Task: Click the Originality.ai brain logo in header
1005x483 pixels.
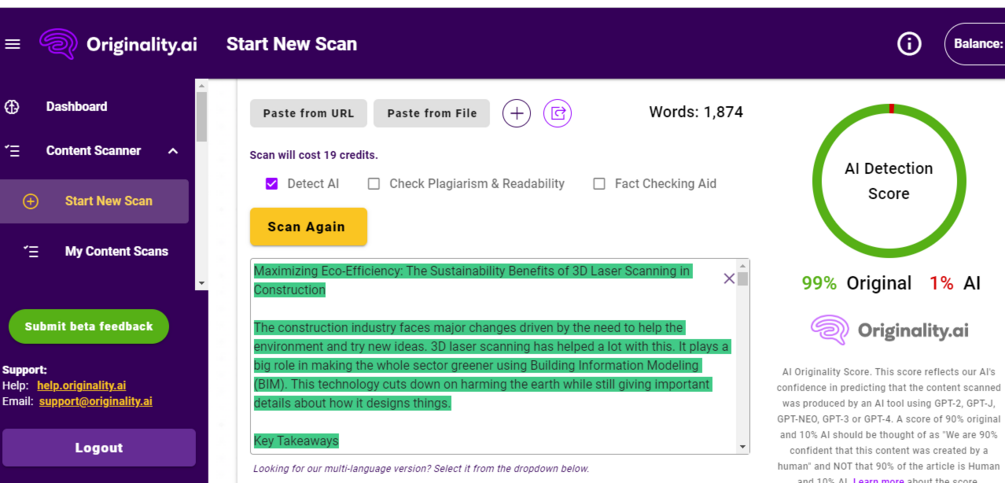Action: tap(58, 44)
